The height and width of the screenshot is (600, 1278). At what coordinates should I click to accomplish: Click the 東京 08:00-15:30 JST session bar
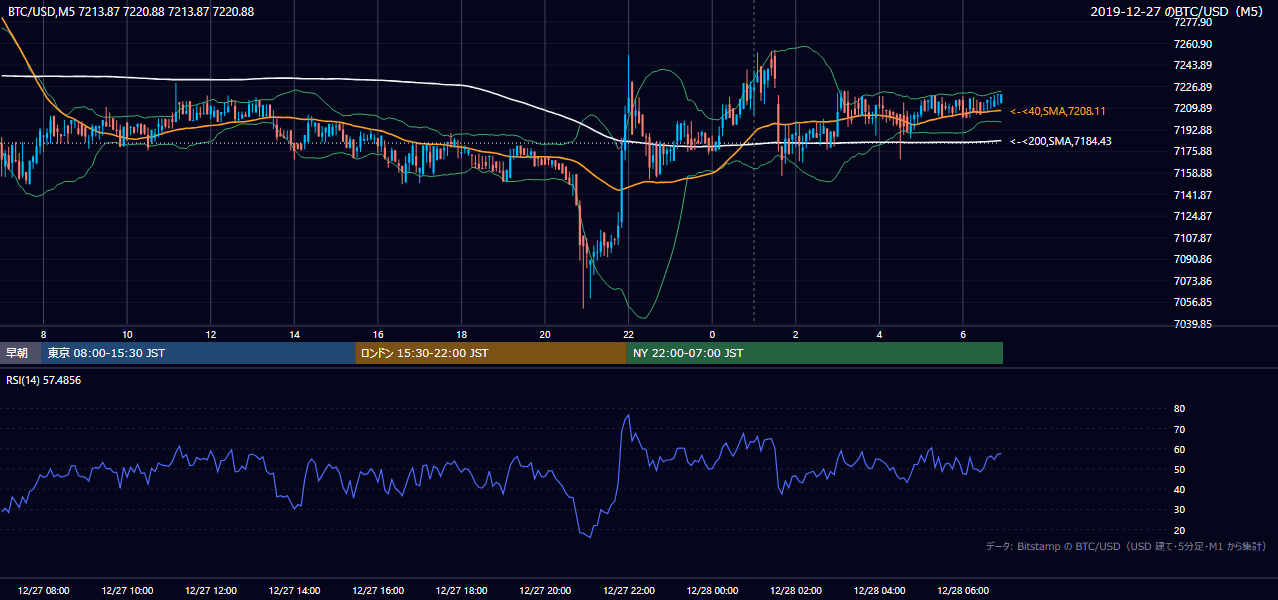coord(198,353)
